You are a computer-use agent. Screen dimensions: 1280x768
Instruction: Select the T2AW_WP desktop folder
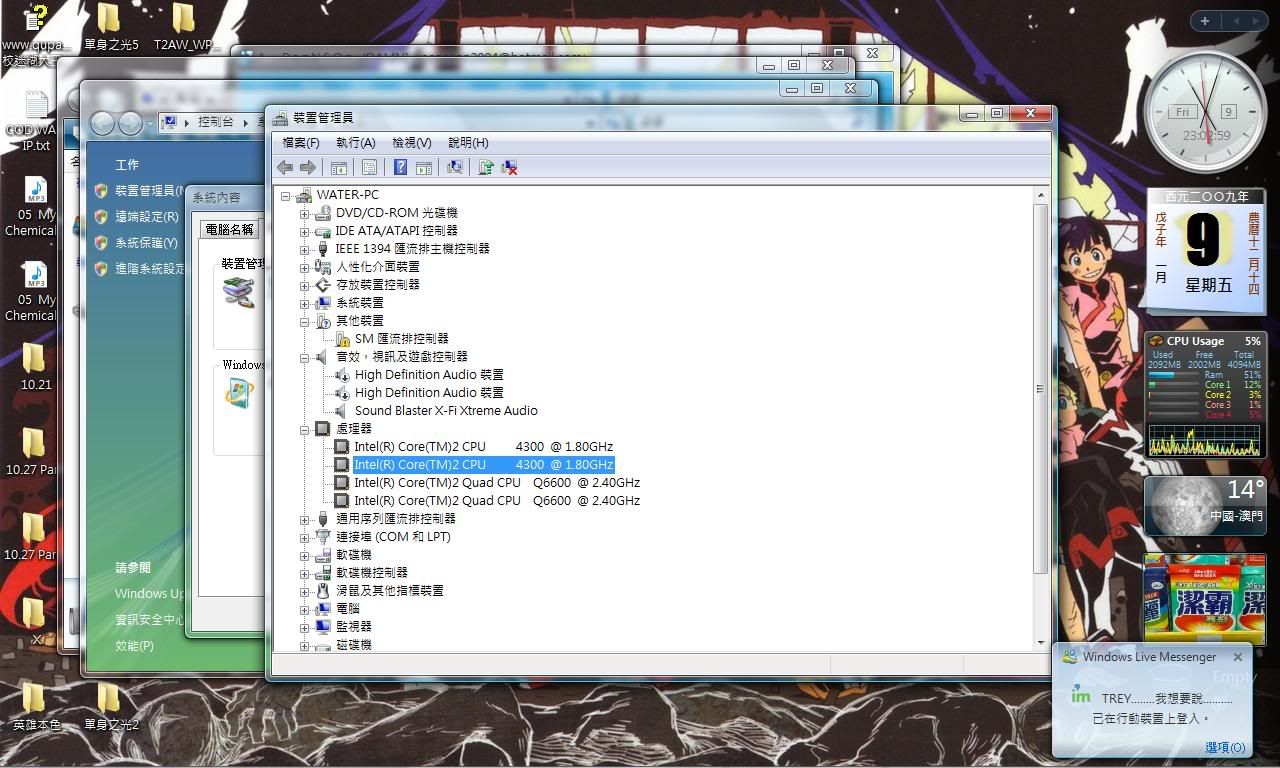pos(186,27)
